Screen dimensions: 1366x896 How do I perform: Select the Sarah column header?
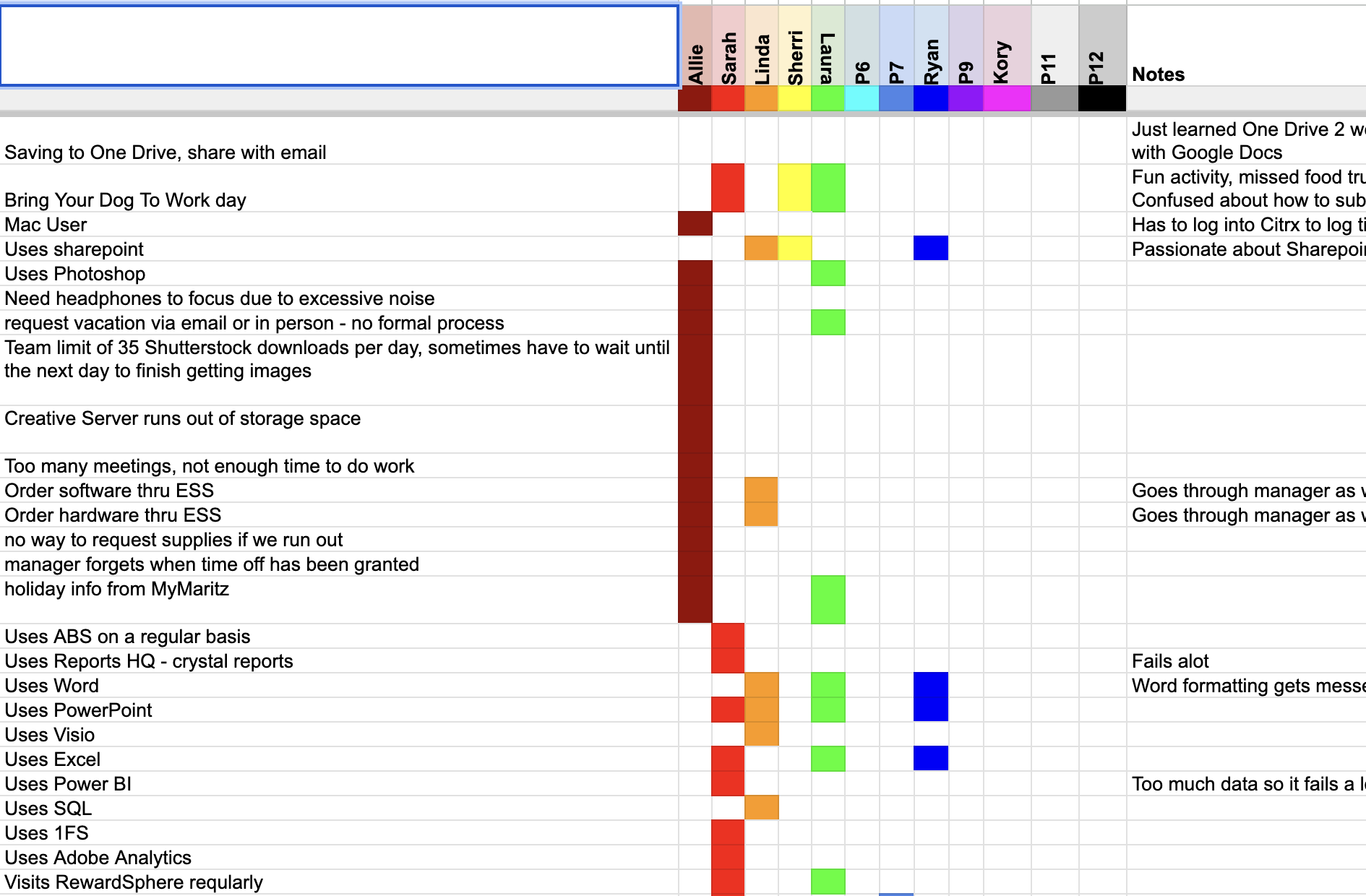point(729,46)
